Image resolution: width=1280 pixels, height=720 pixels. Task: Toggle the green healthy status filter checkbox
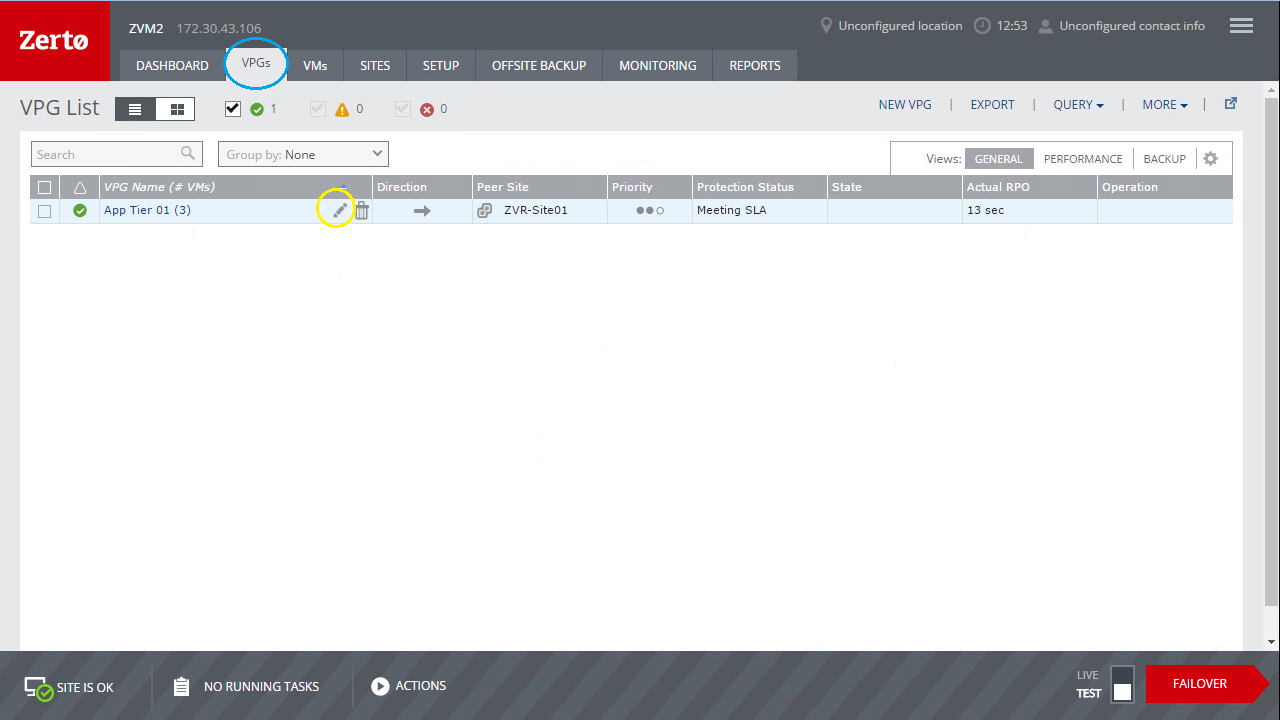[233, 109]
